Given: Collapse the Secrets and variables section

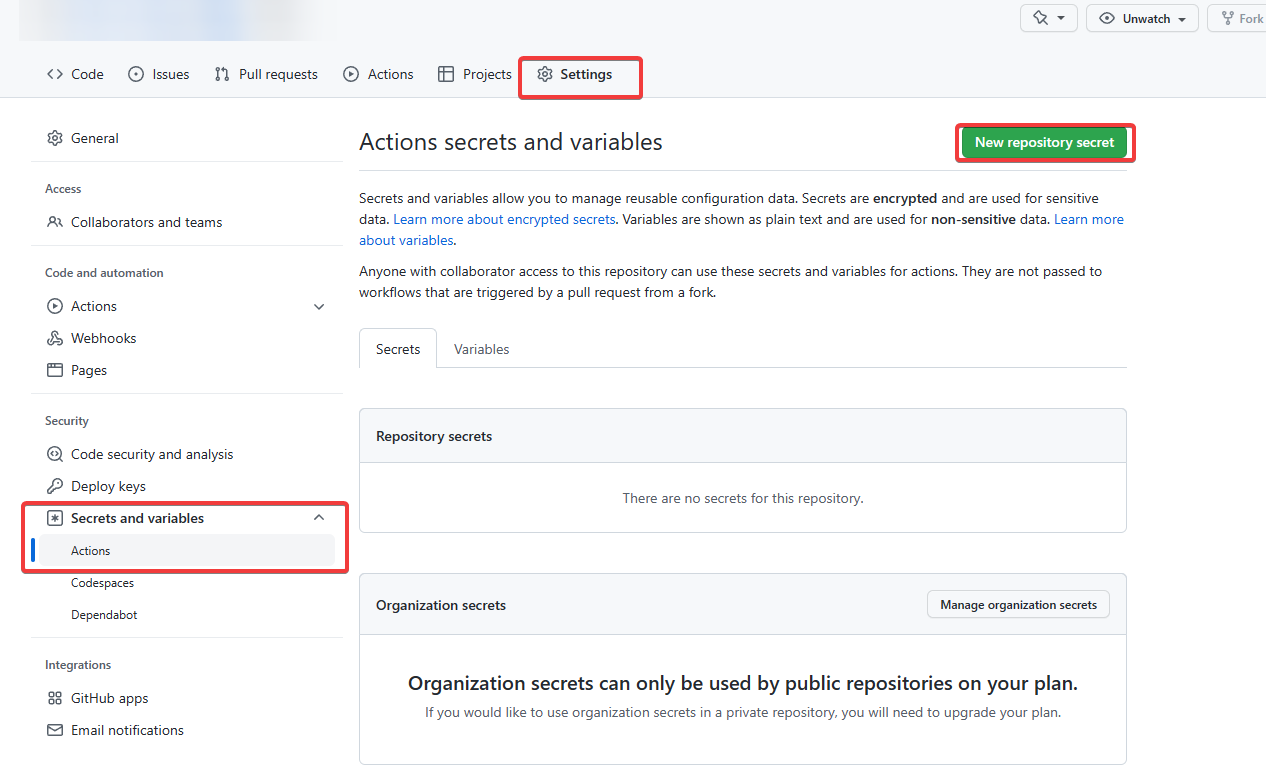Looking at the screenshot, I should click(x=319, y=518).
